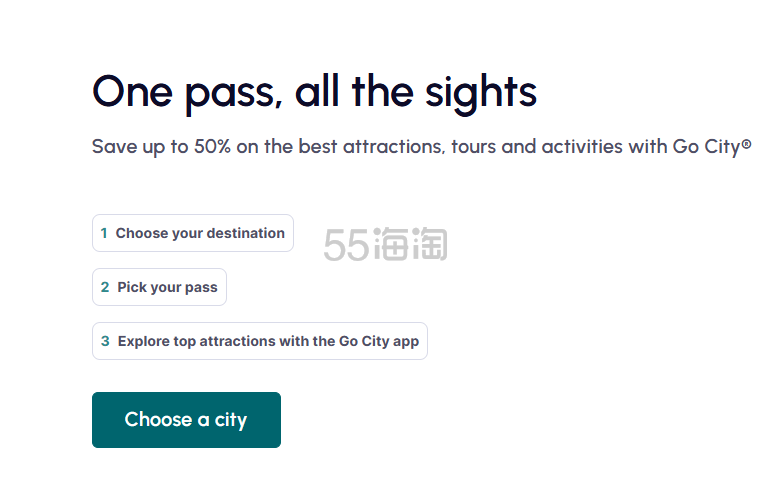Select the Choose your destination step
The image size is (771, 488).
pyautogui.click(x=192, y=233)
